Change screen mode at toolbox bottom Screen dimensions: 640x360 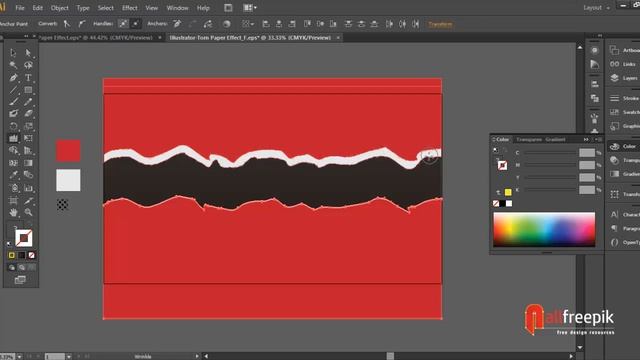(20, 280)
